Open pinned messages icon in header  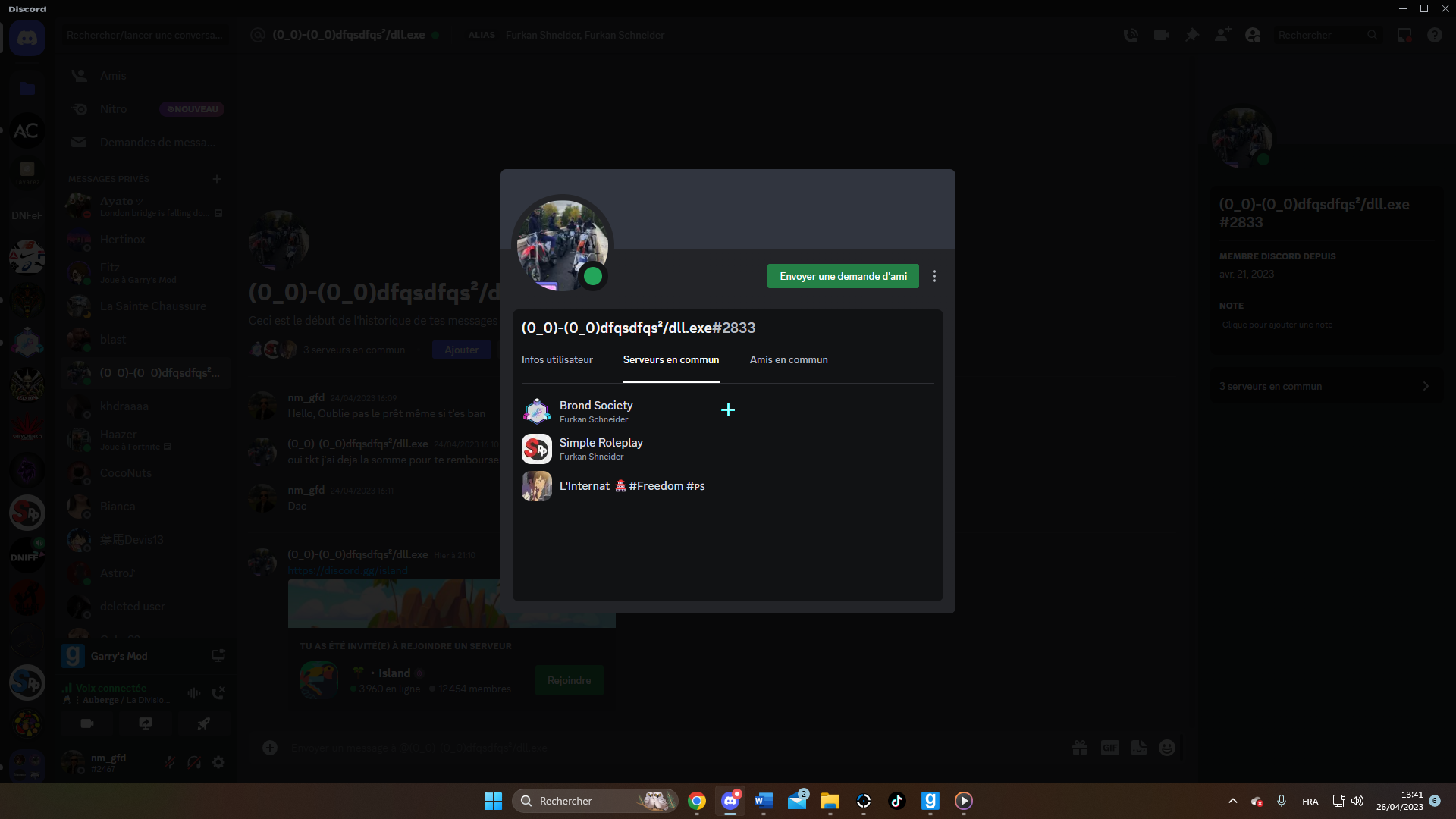(1192, 35)
